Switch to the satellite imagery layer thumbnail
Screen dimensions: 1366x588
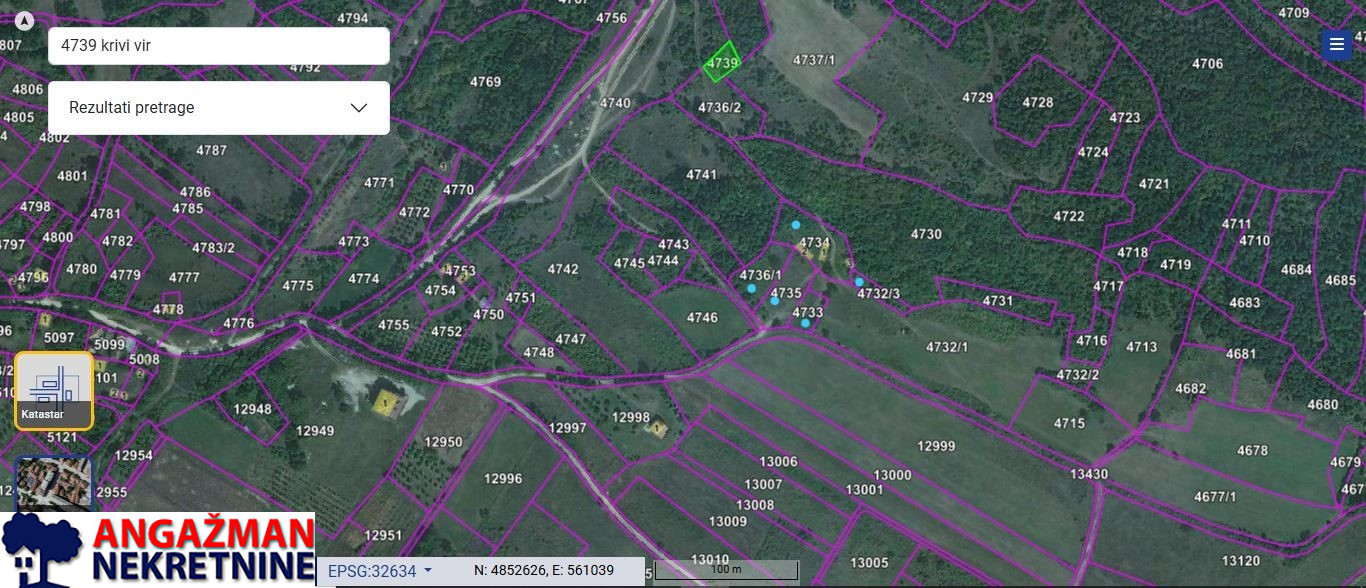point(54,483)
